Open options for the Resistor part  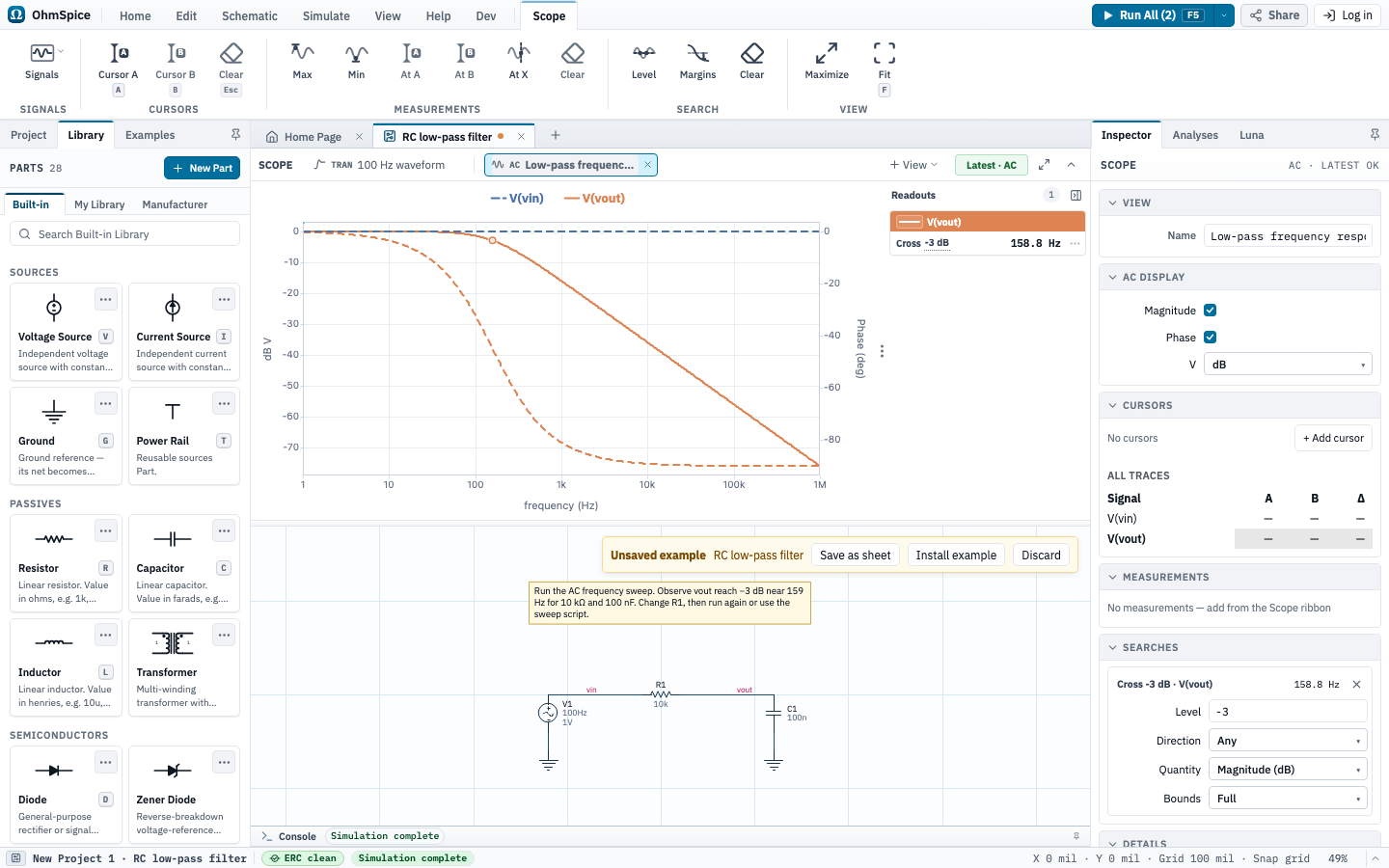pos(106,531)
